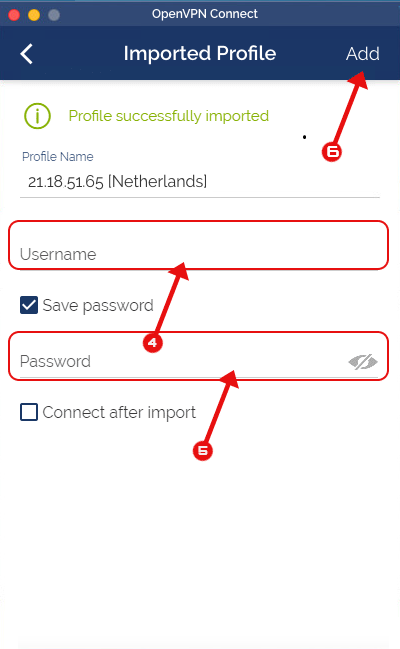Enable the Connect after import checkbox
Viewport: 400px width, 649px height.
tap(29, 412)
